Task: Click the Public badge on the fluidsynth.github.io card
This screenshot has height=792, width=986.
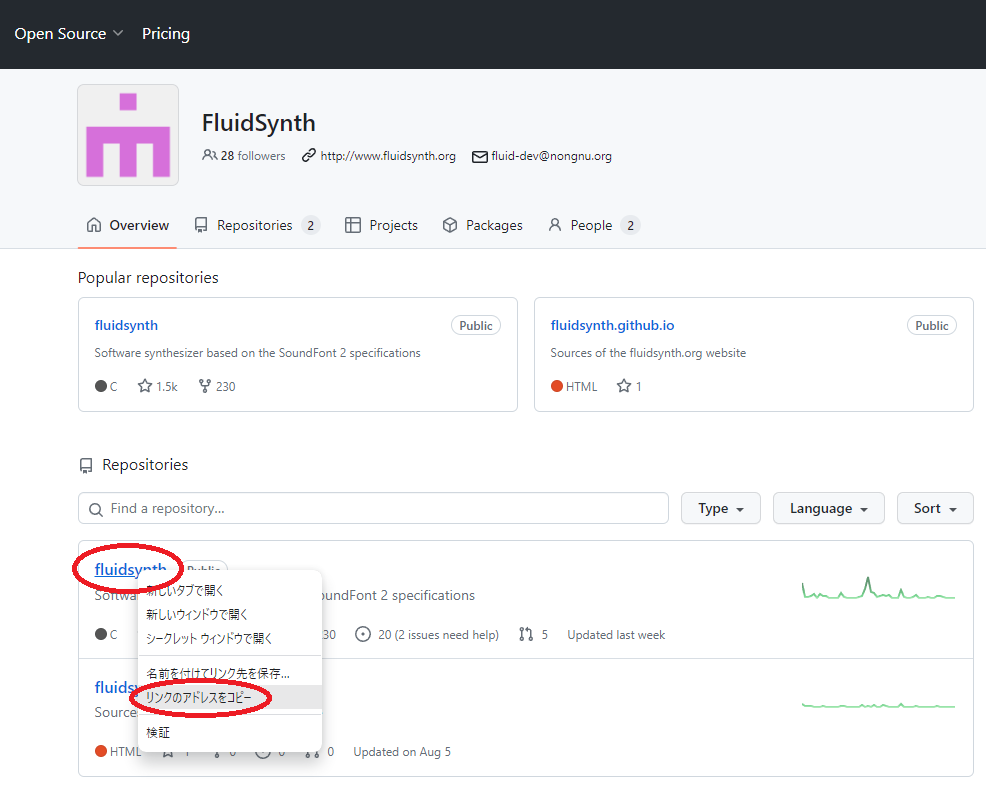Action: point(932,325)
